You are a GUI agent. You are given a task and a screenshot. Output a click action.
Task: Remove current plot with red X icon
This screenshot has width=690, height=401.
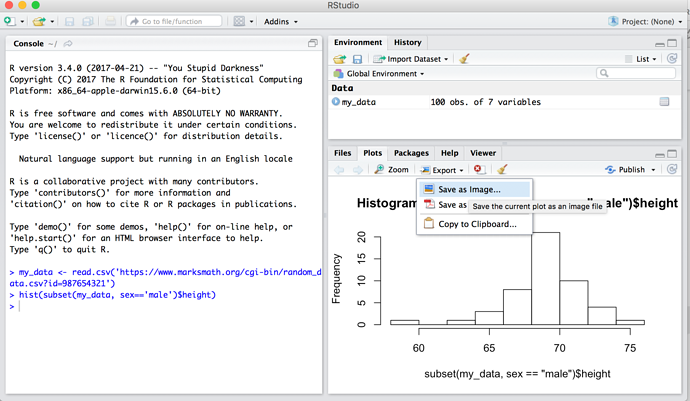tap(479, 170)
